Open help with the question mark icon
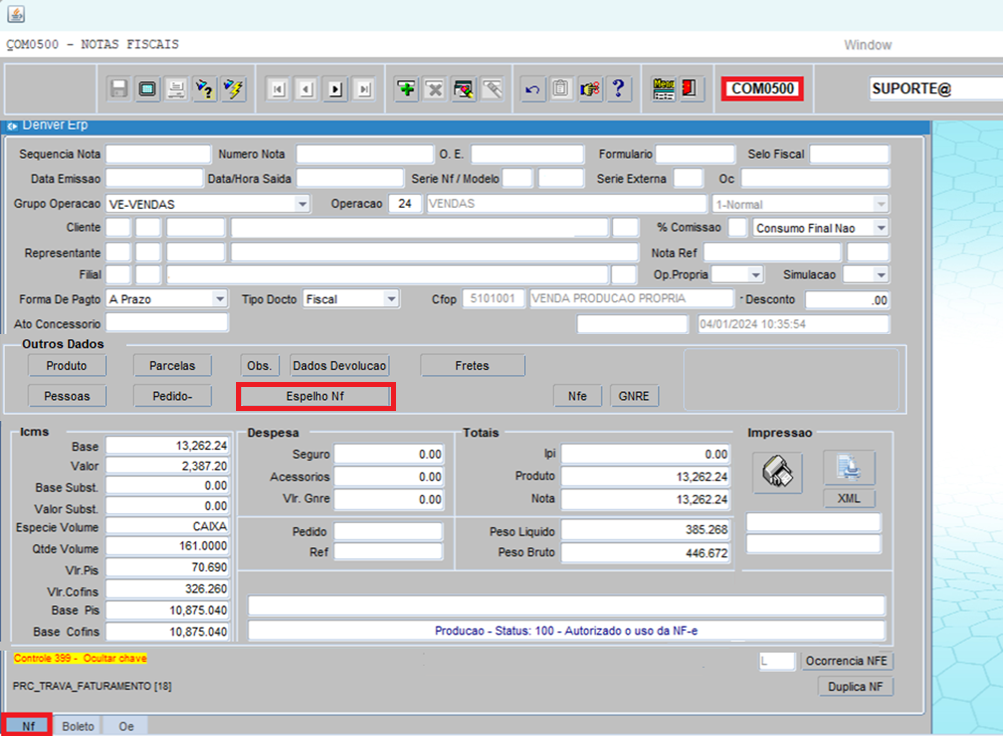This screenshot has height=736, width=1003. [x=618, y=89]
